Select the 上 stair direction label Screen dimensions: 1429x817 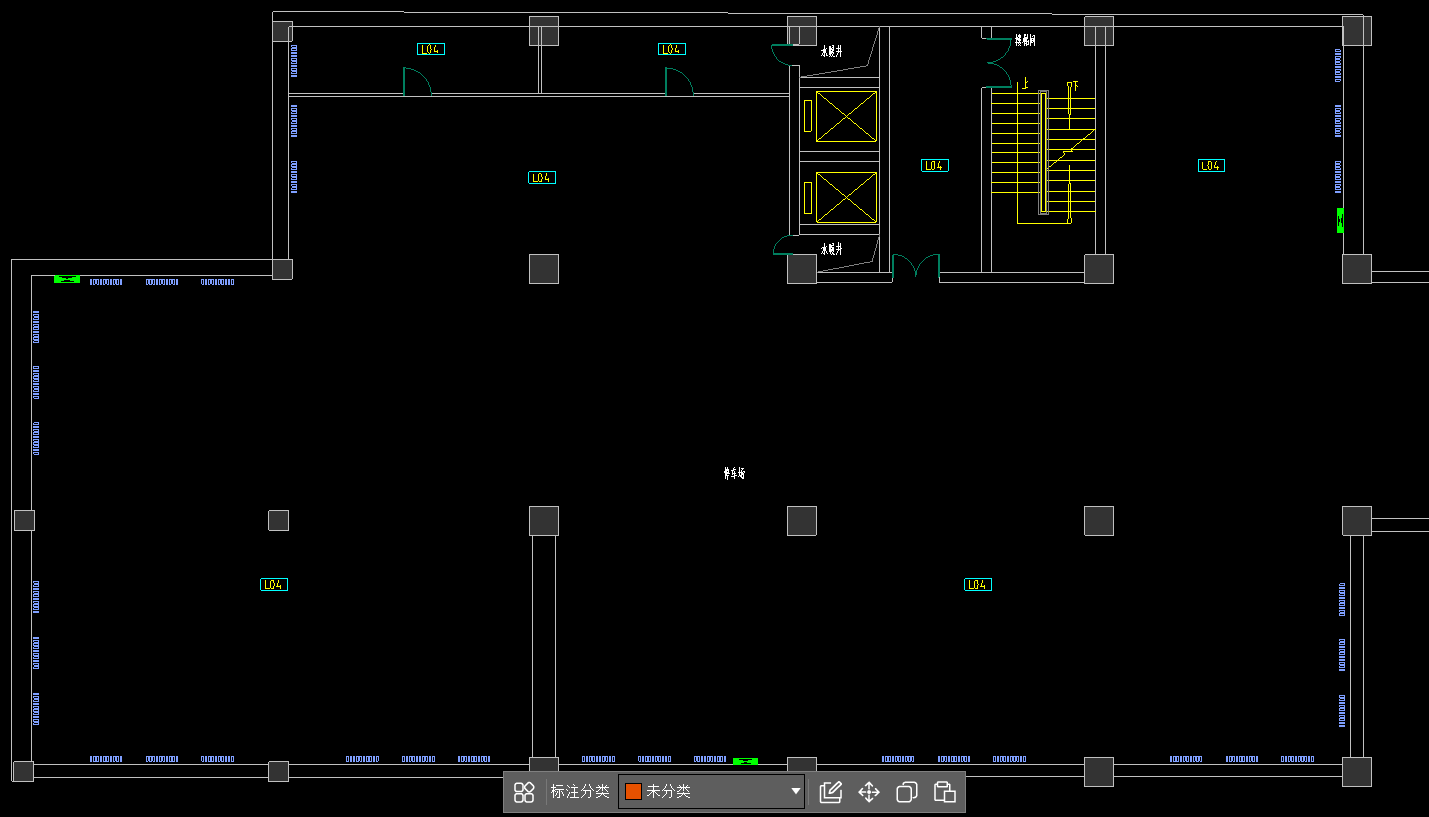click(1026, 84)
